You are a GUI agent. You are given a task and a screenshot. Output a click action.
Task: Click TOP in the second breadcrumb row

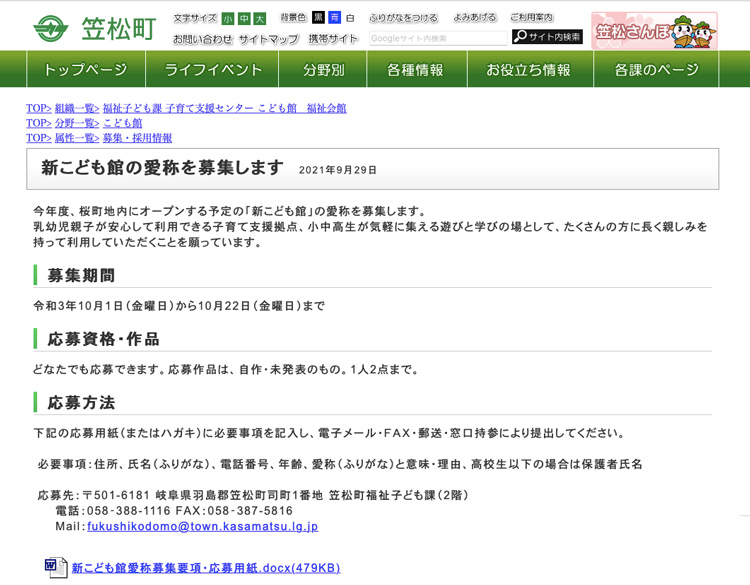39,123
